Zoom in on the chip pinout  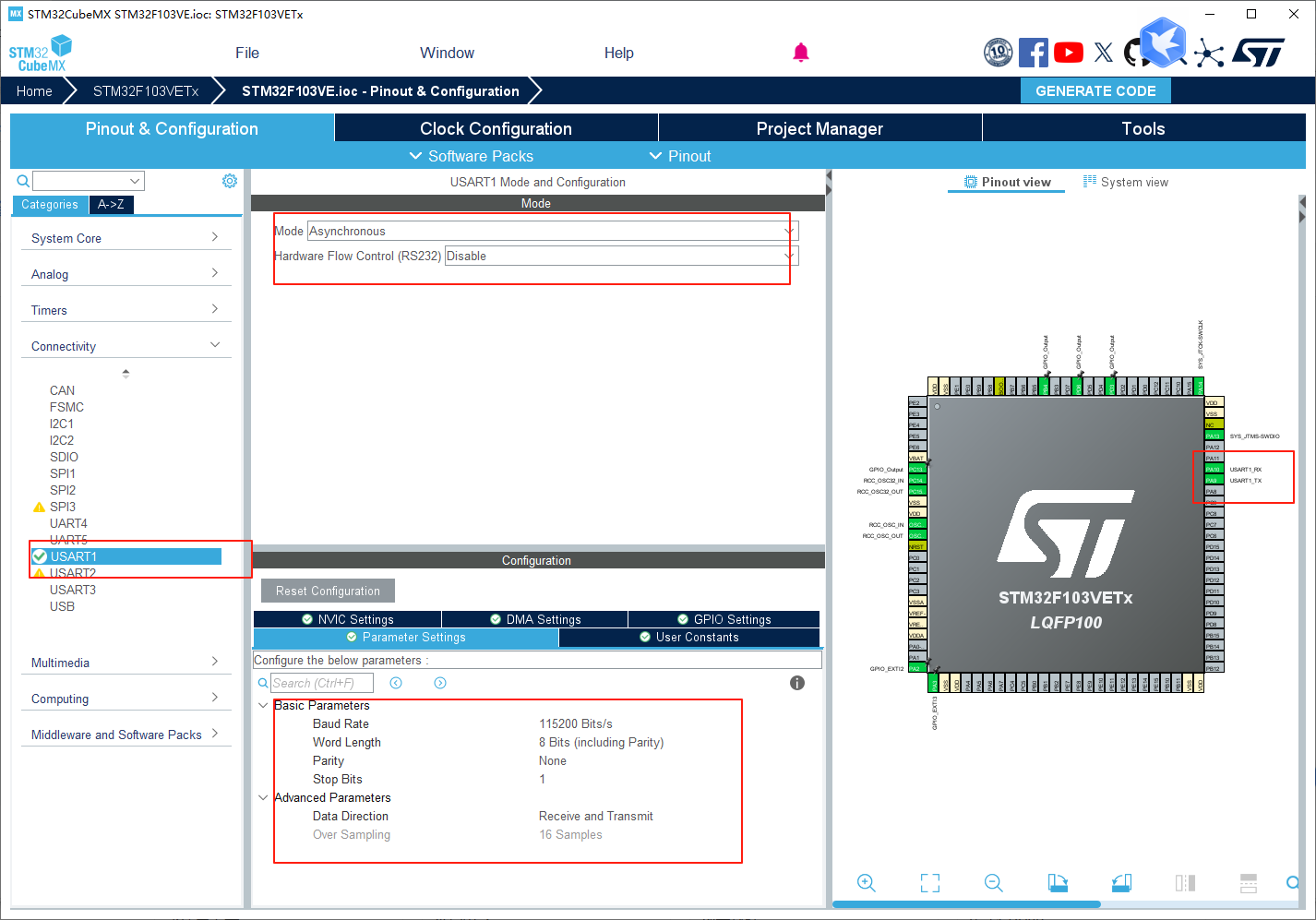pos(867,883)
